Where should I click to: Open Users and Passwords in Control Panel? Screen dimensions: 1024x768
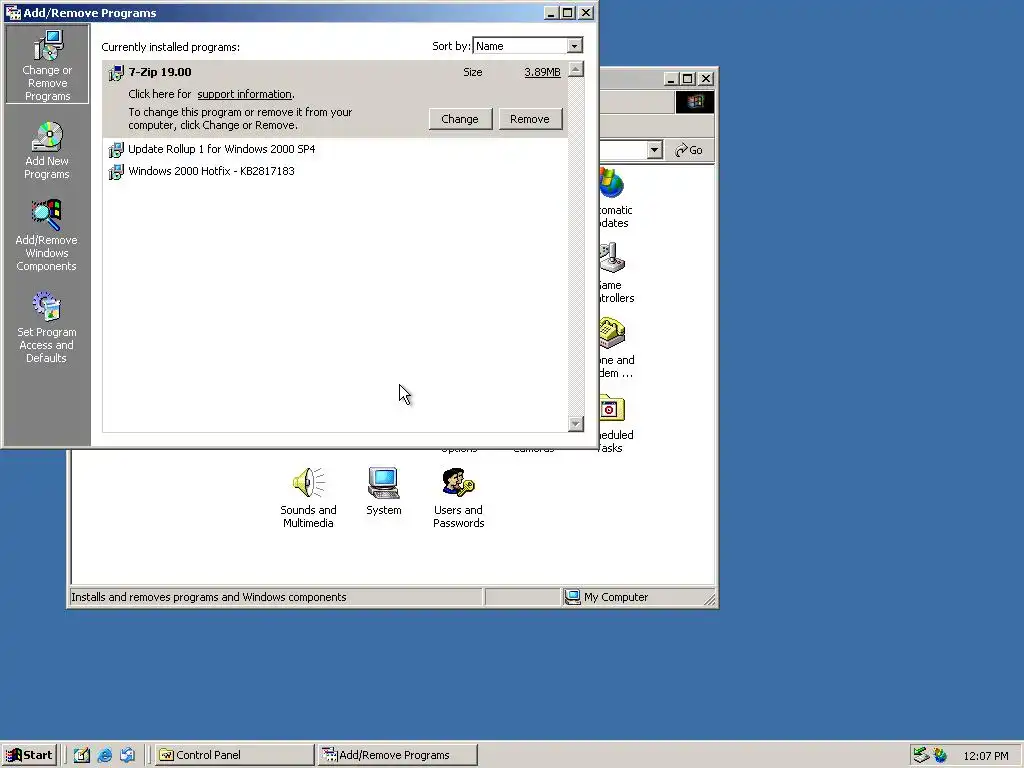click(458, 498)
